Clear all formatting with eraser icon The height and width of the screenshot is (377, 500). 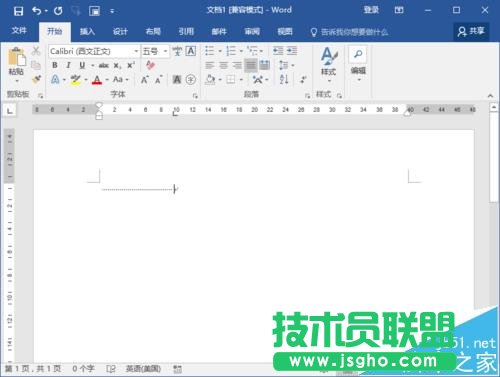click(151, 65)
